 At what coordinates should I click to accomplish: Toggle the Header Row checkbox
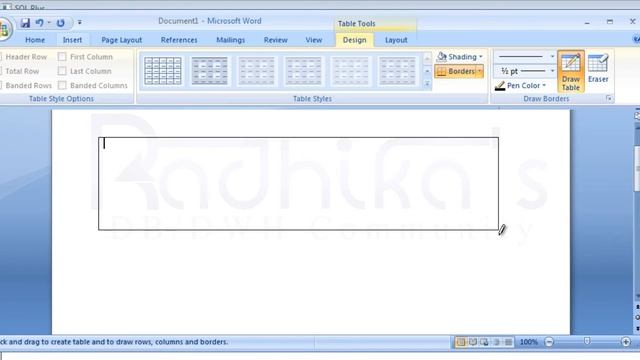tap(23, 57)
